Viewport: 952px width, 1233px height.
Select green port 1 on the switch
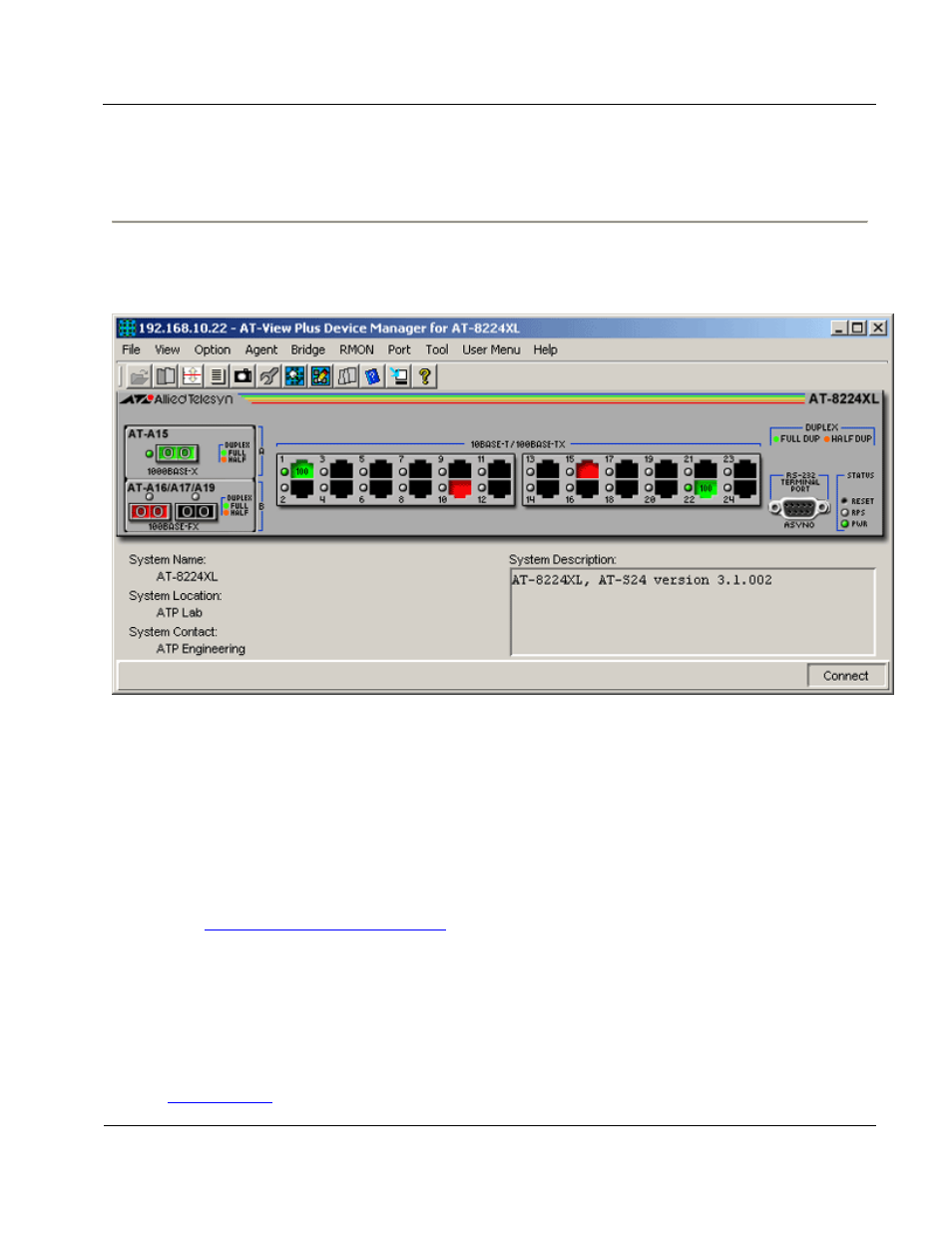coord(301,470)
